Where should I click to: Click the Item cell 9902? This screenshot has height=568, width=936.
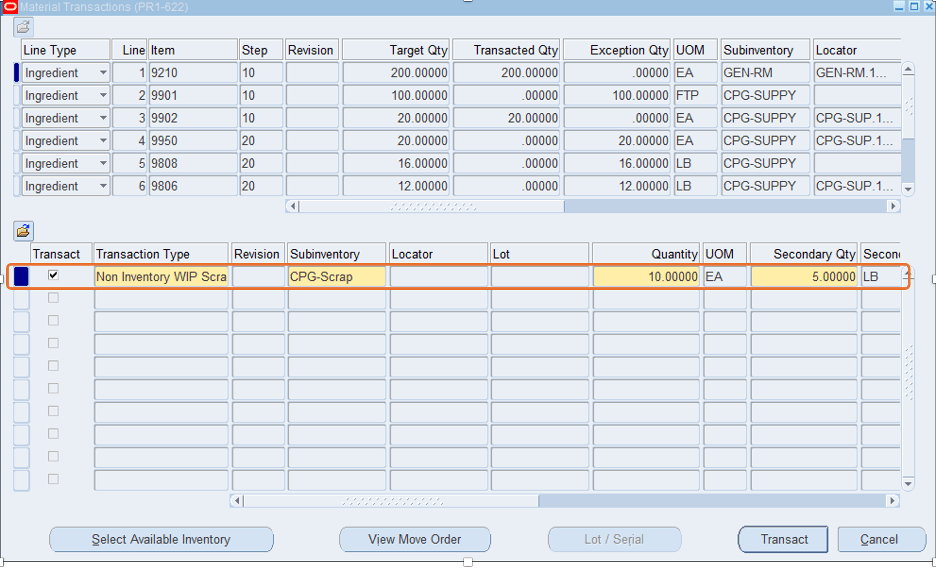click(193, 118)
